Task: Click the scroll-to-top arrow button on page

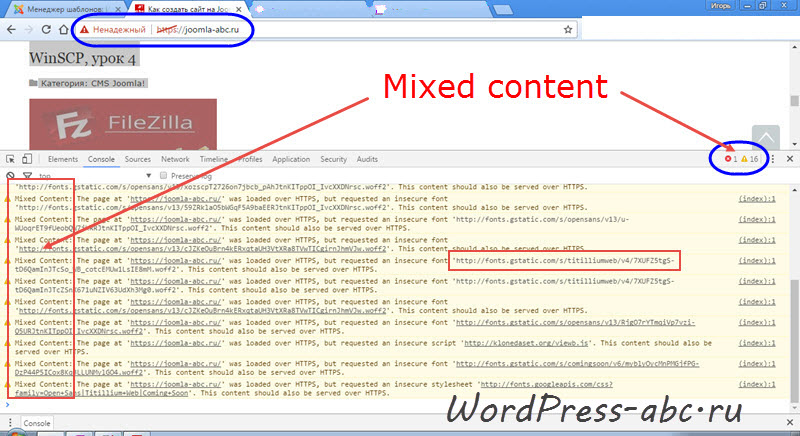Action: click(x=765, y=137)
